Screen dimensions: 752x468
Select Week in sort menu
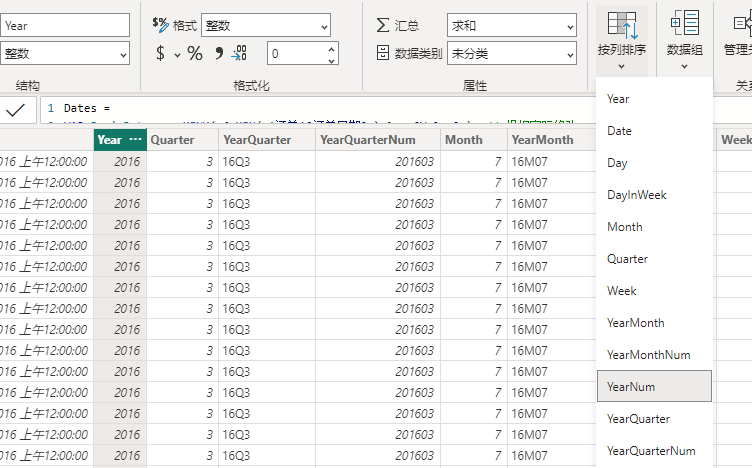click(654, 291)
